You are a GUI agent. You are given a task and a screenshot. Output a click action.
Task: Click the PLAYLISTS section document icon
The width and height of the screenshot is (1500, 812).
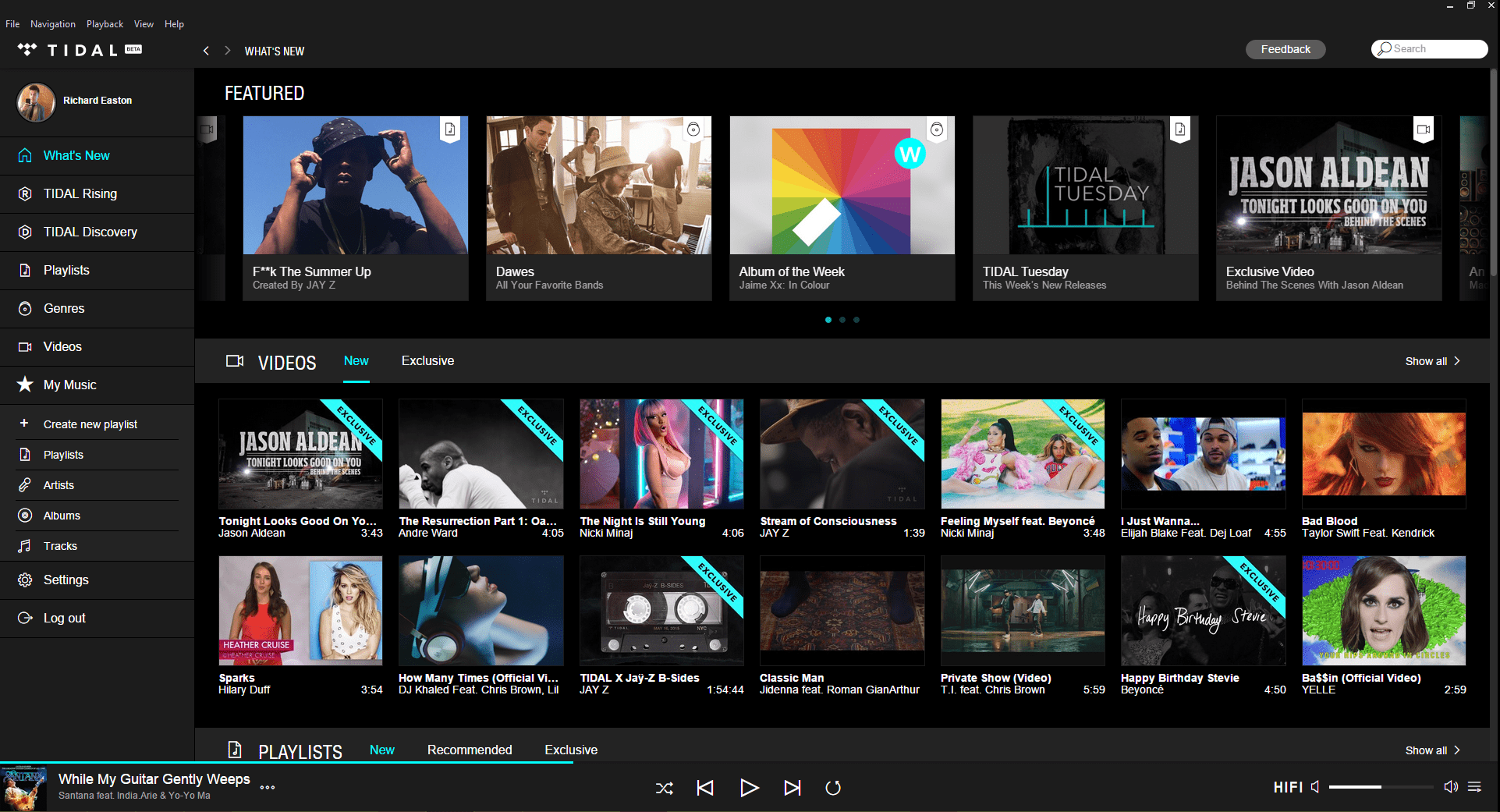click(235, 750)
